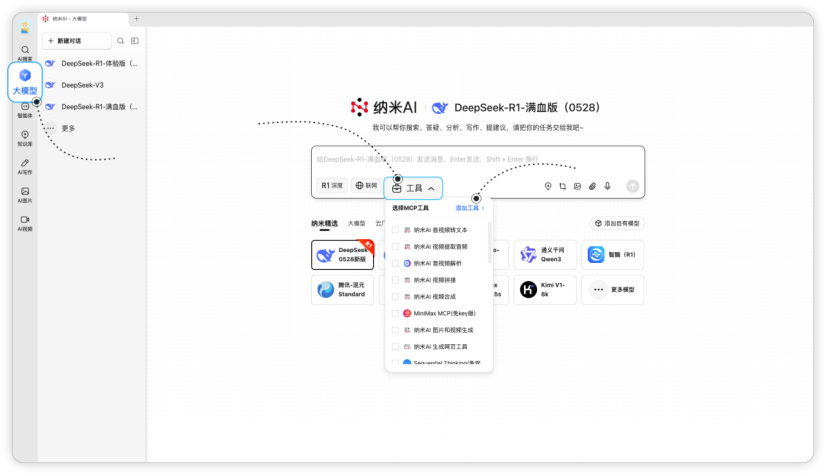Click the user avatar at sidebar top
This screenshot has width=826, height=475.
tap(25, 27)
